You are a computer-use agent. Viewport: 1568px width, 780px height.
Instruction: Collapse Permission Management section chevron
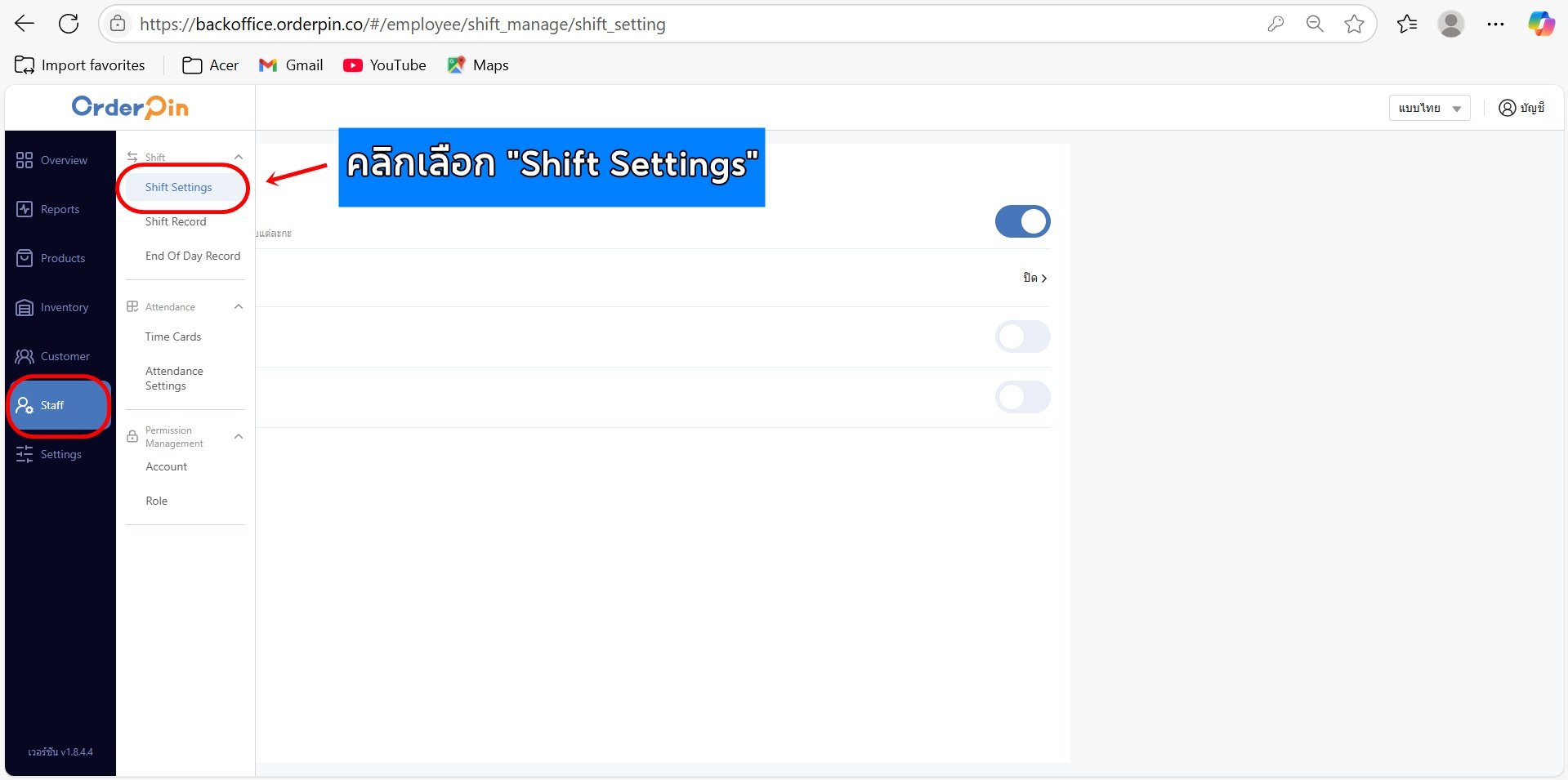pos(239,436)
